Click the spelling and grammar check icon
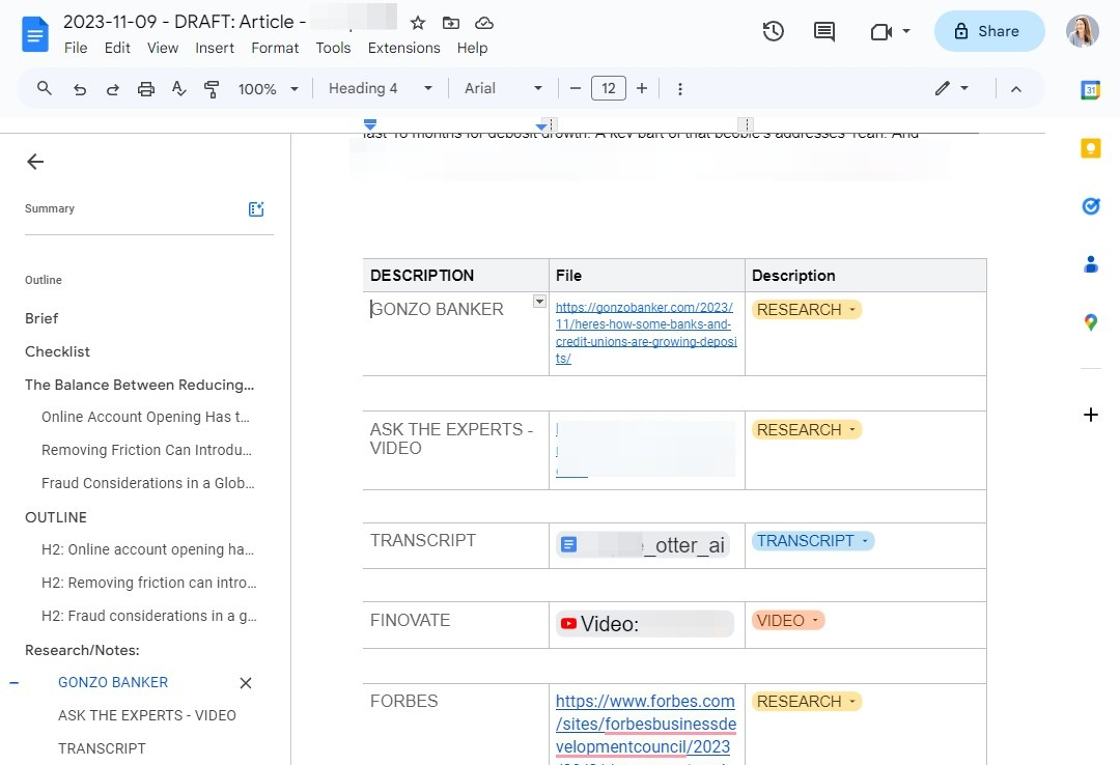Viewport: 1120px width, 765px height. coord(179,89)
